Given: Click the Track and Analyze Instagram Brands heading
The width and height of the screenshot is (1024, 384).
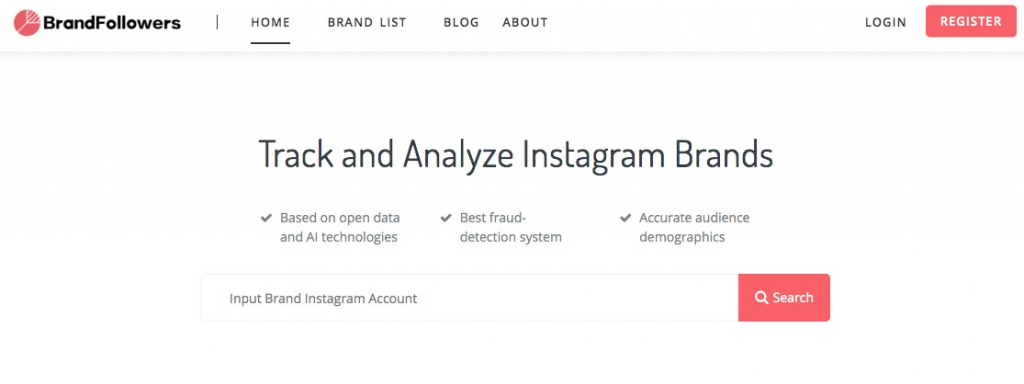Looking at the screenshot, I should pyautogui.click(x=516, y=155).
